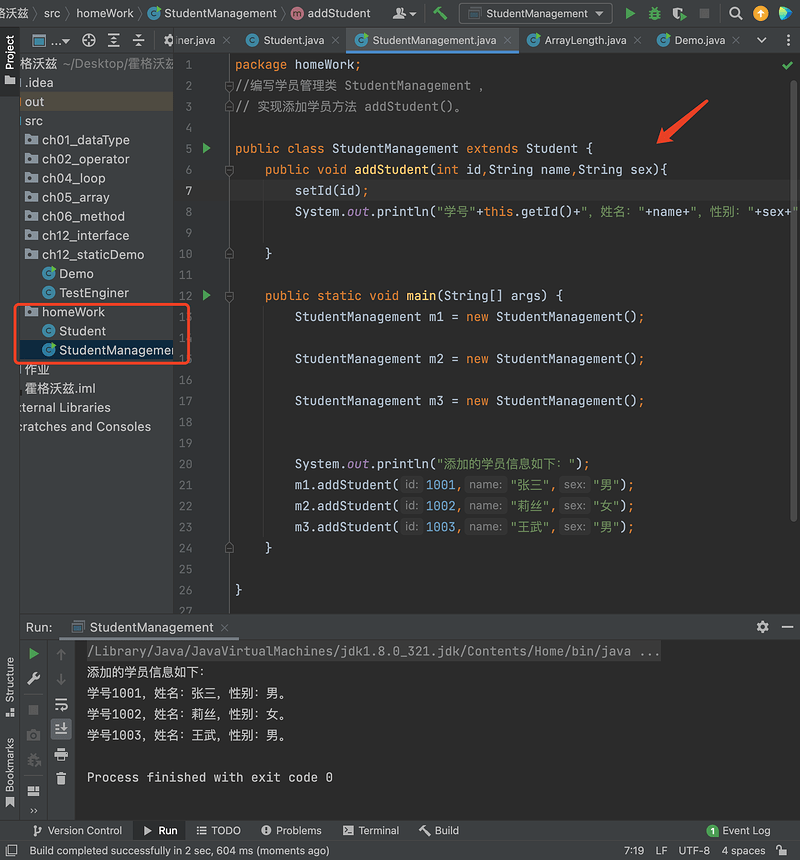
Task: Click up stack trace arrow in Run panel
Action: (61, 654)
